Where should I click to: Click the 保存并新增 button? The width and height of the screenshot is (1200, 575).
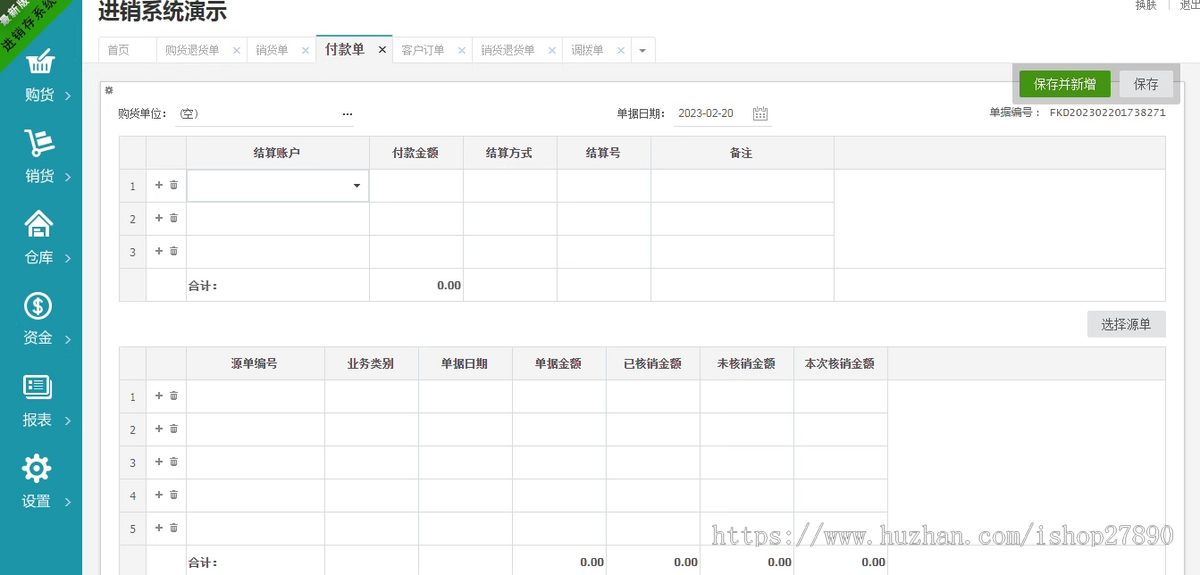(1065, 84)
